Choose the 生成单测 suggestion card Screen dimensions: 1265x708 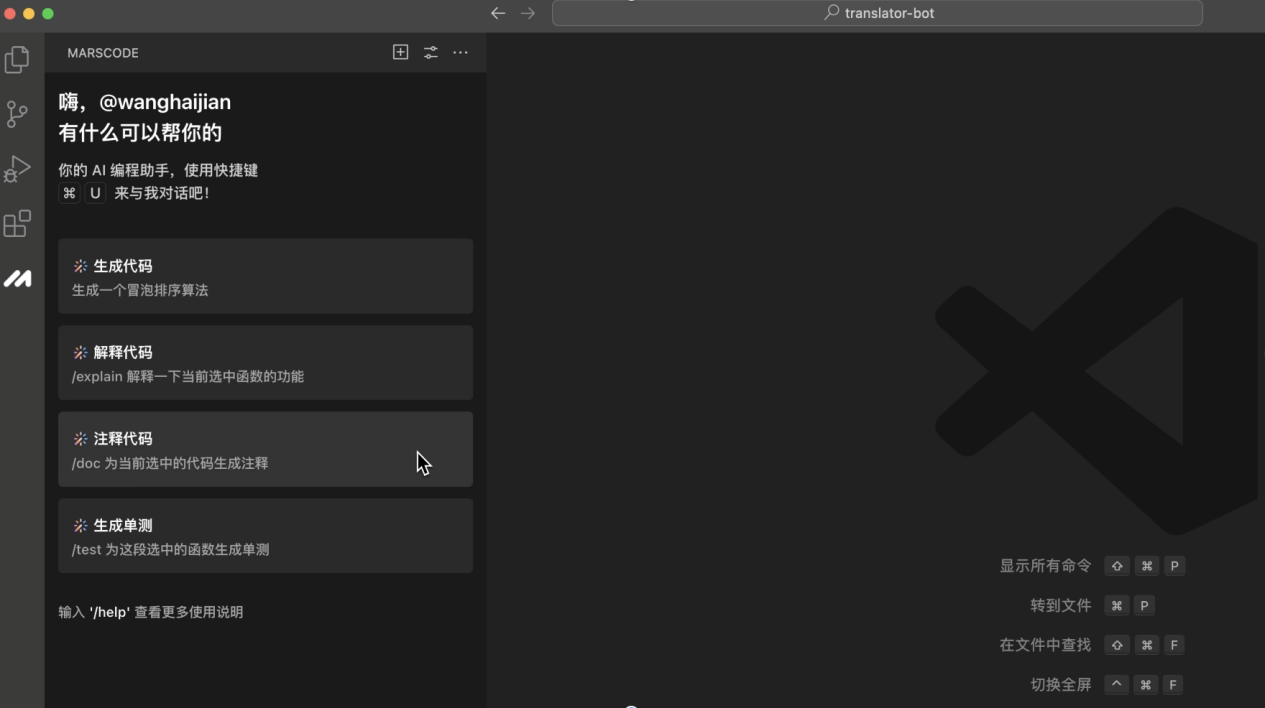point(265,535)
